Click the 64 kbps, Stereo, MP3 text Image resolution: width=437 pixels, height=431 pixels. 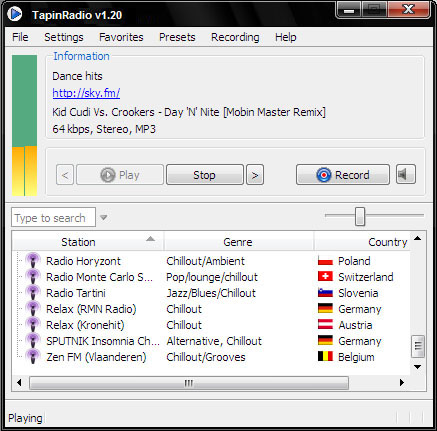104,129
